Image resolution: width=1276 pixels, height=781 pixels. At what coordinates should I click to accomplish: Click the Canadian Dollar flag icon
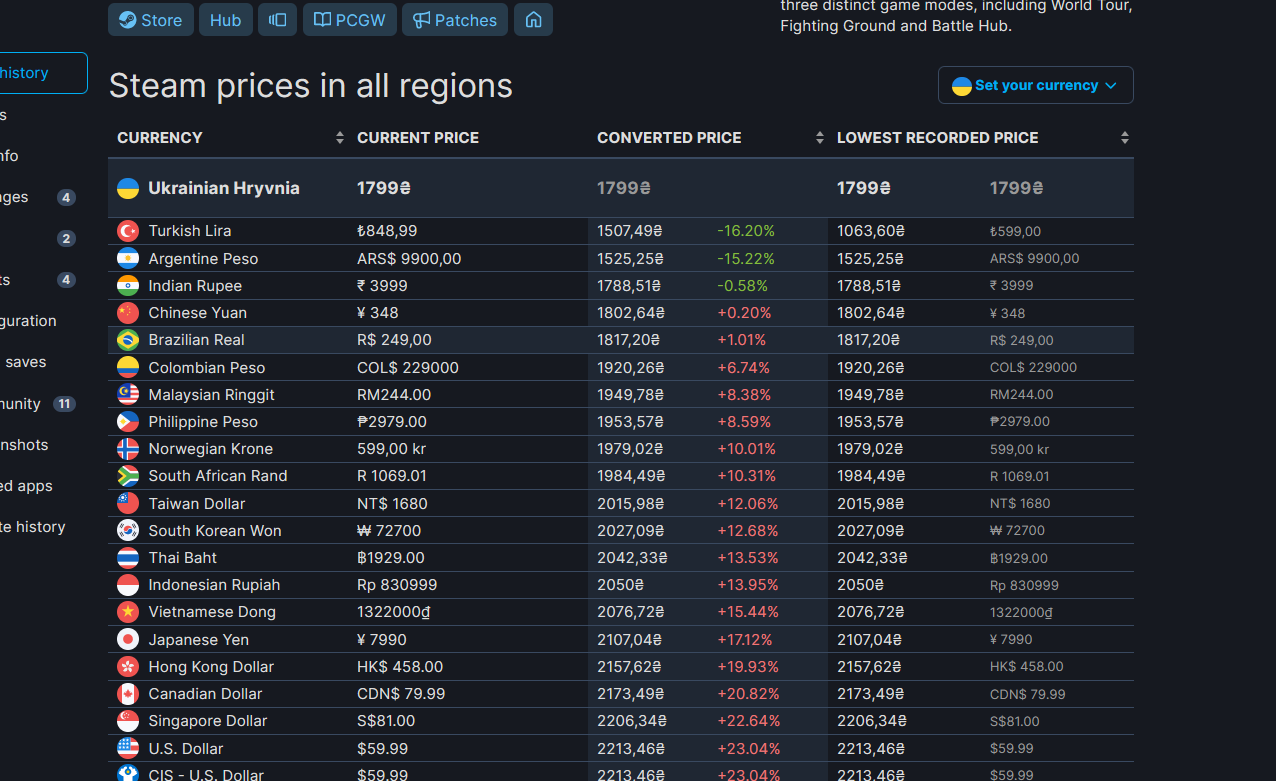click(x=128, y=693)
